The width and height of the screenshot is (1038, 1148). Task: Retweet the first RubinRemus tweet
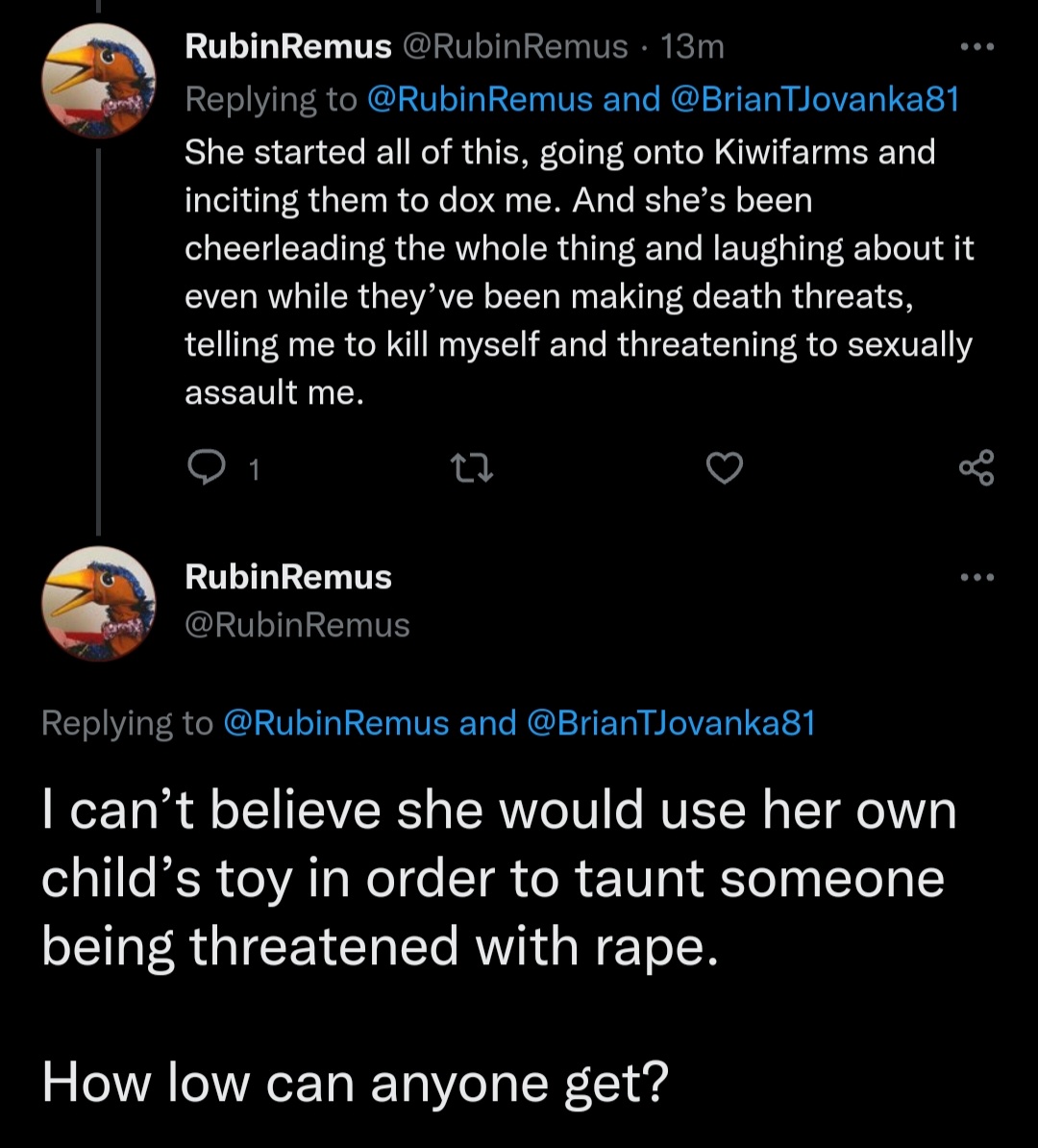tap(472, 468)
